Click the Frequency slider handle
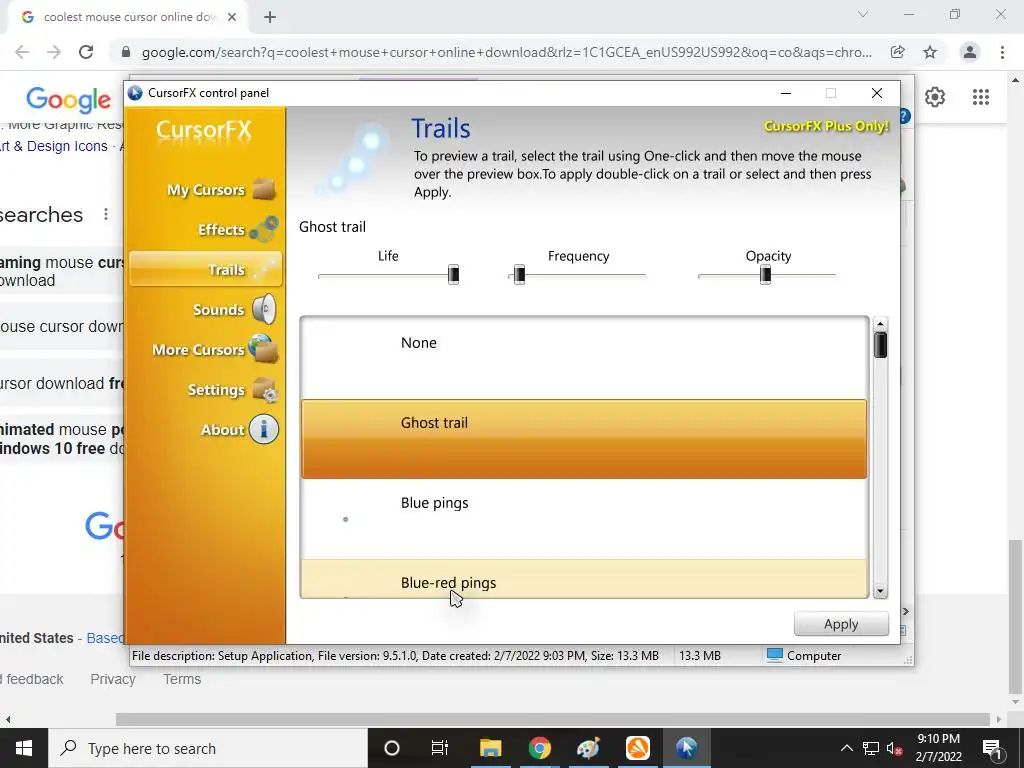Screen dimensions: 1024x768 [519, 274]
